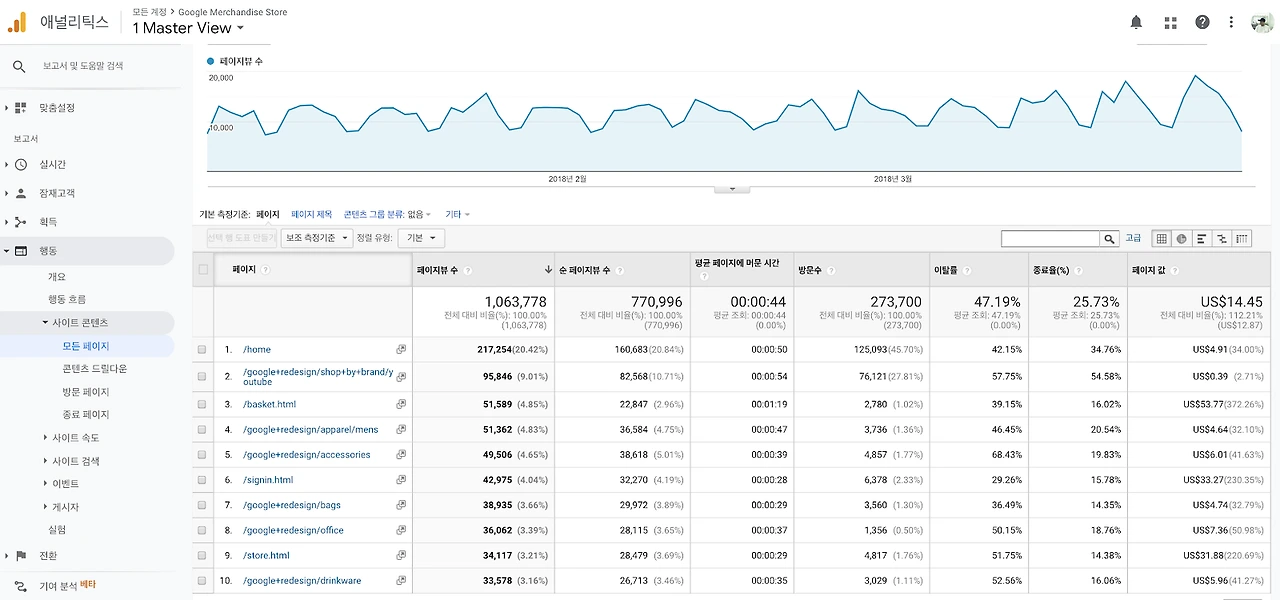Open the notifications bell
Viewport: 1280px width, 600px height.
pyautogui.click(x=1136, y=22)
